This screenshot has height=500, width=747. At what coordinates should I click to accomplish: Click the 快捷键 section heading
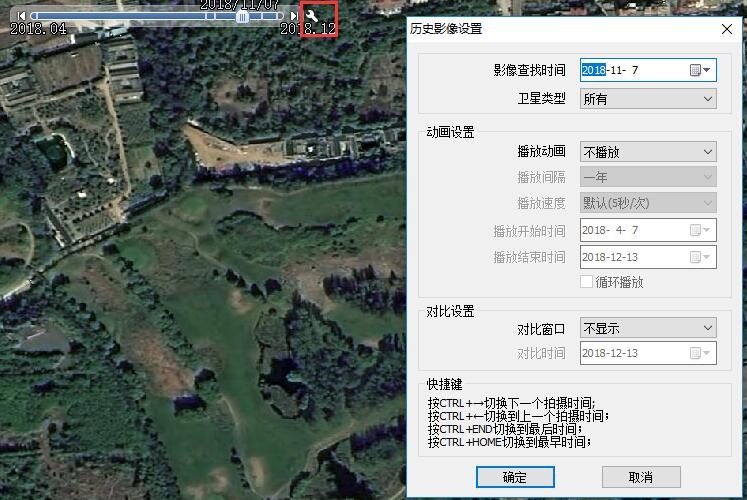[x=444, y=384]
